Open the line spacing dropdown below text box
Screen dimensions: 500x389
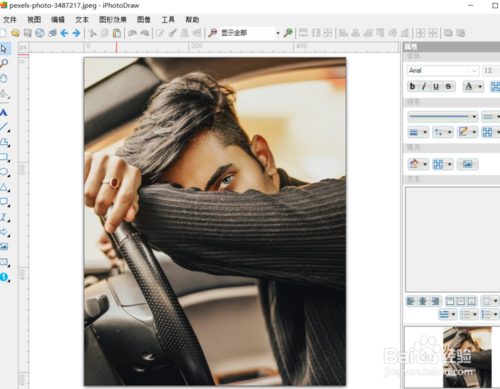(x=447, y=314)
